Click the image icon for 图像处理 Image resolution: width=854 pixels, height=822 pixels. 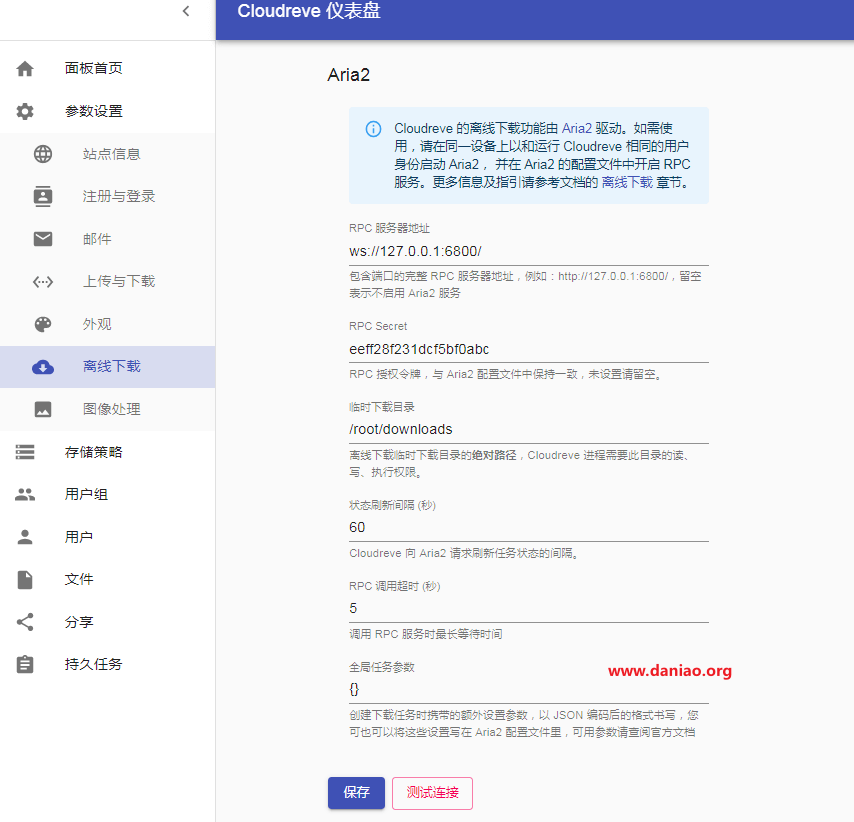point(43,409)
